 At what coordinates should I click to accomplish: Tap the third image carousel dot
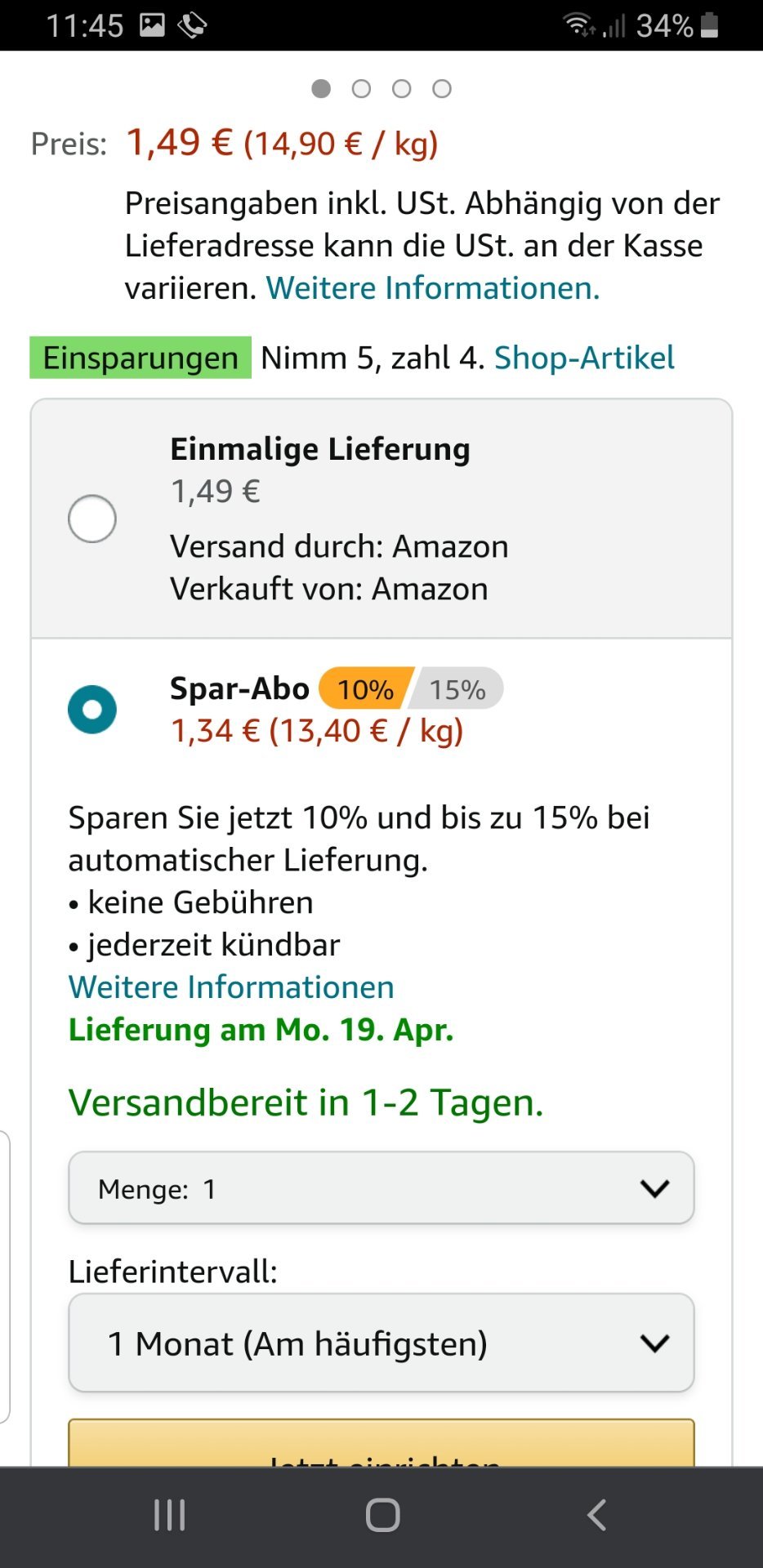(401, 88)
